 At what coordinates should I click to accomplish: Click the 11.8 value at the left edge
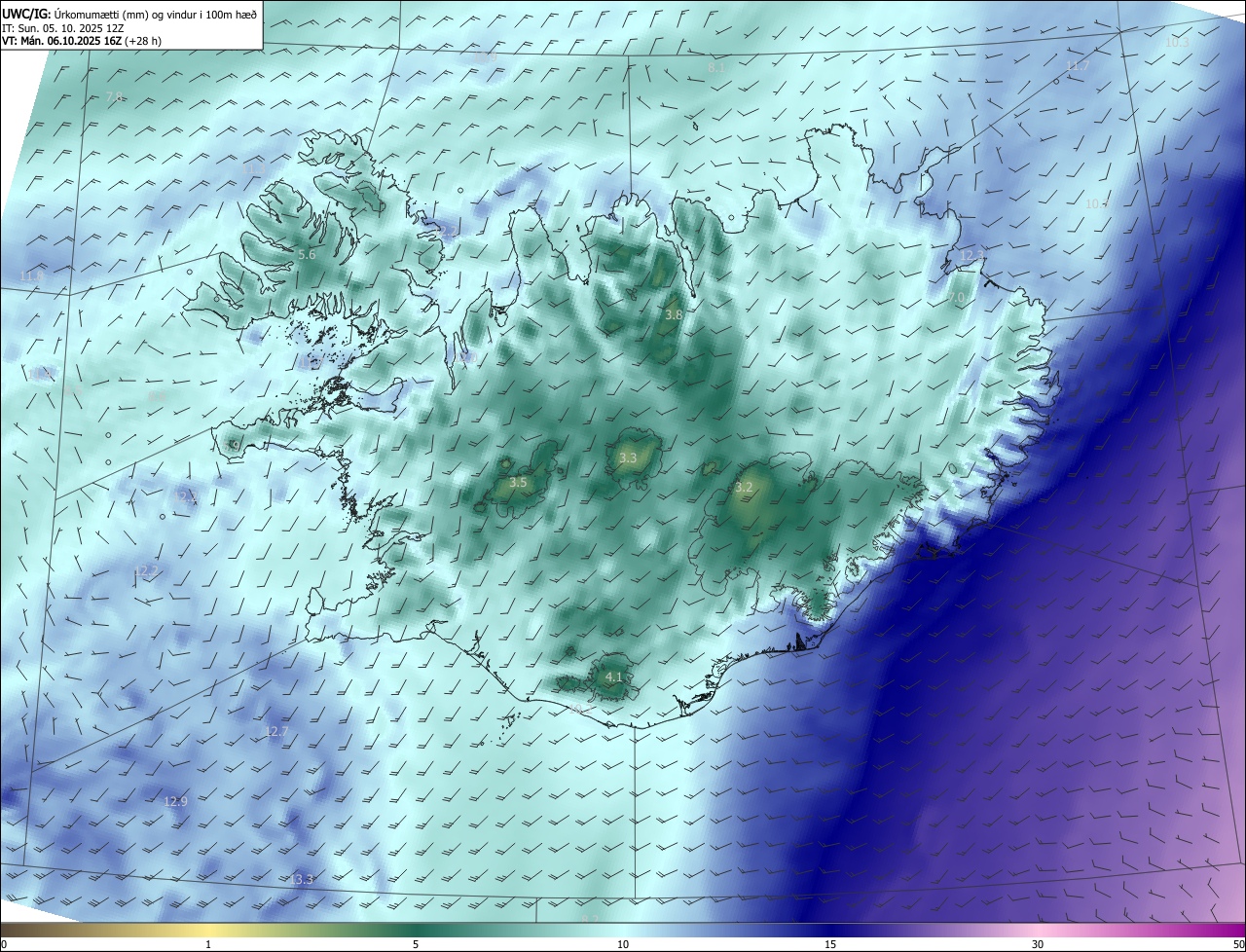(32, 276)
